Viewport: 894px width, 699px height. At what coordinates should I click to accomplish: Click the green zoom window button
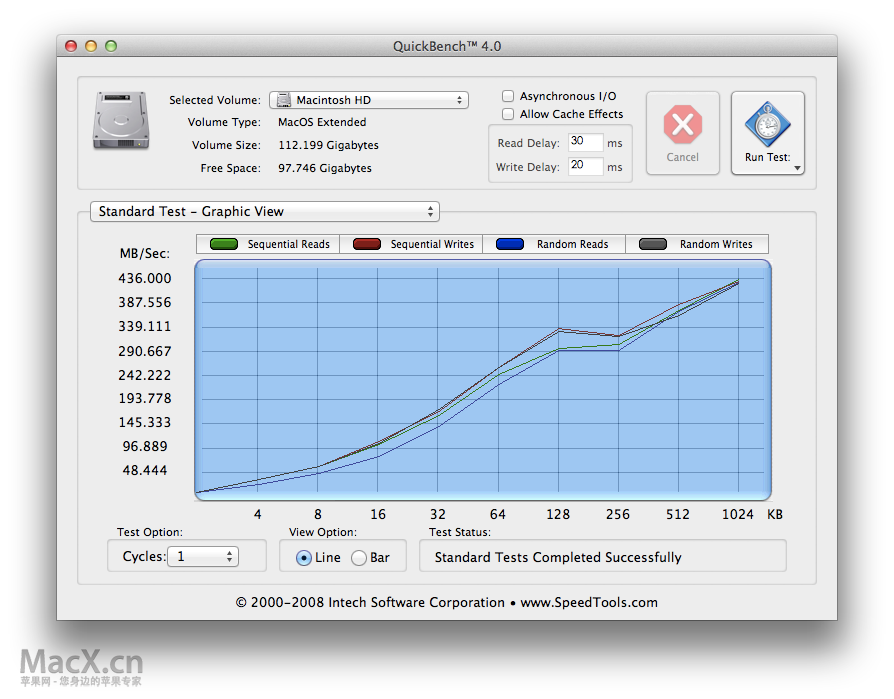[x=111, y=46]
